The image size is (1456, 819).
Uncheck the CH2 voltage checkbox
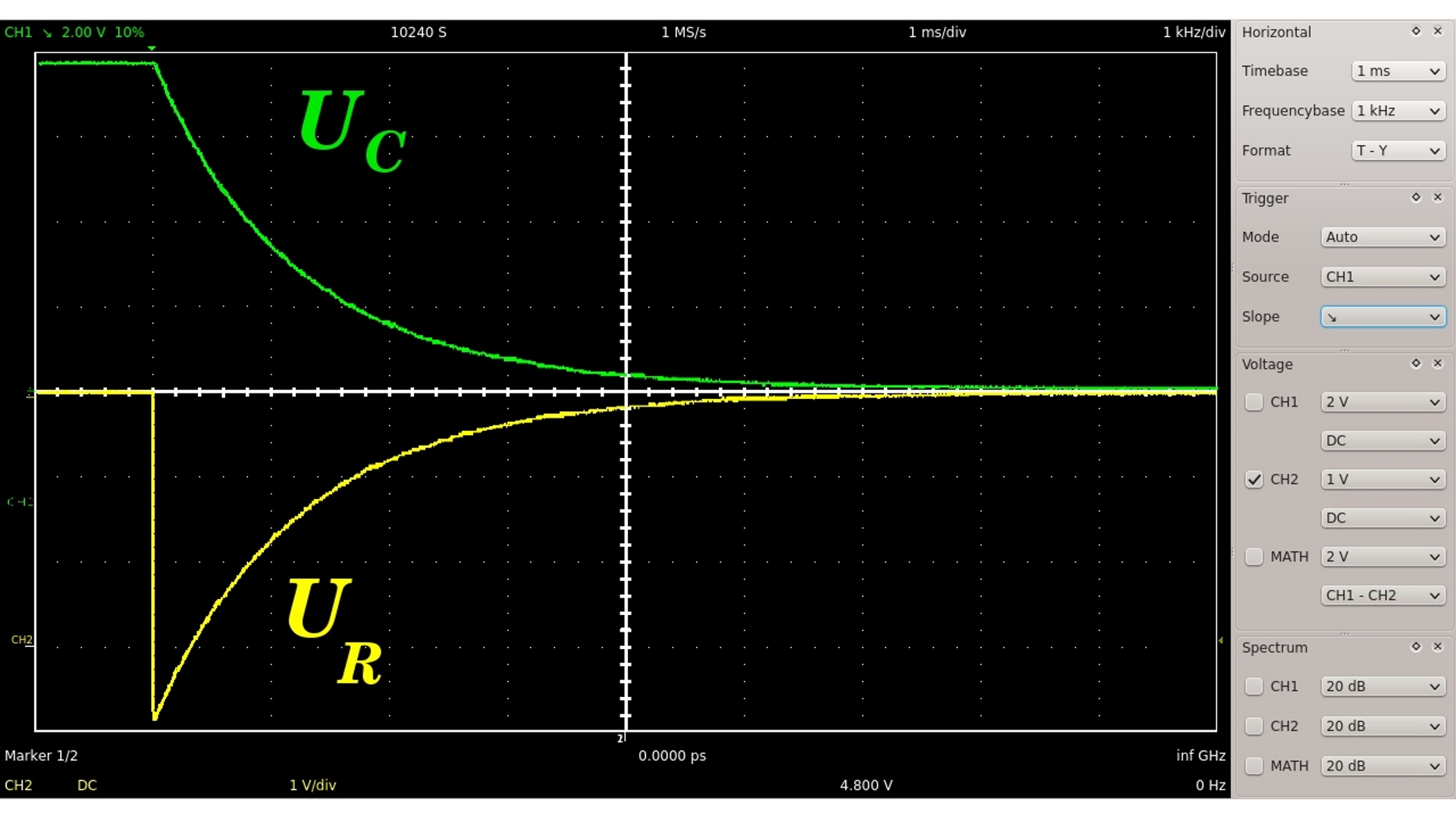(x=1254, y=479)
